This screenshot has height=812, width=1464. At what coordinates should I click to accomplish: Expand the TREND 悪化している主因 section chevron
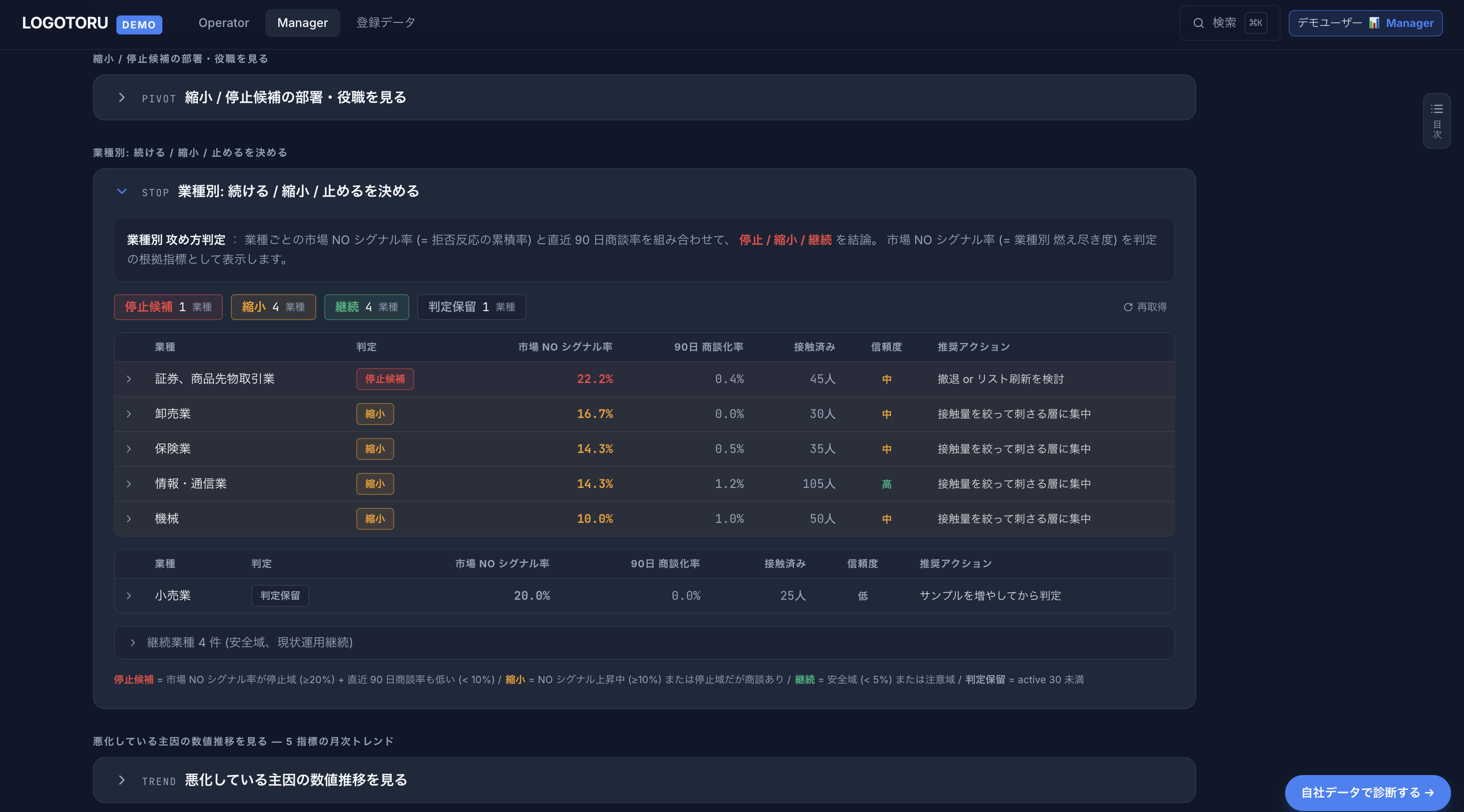pyautogui.click(x=121, y=780)
